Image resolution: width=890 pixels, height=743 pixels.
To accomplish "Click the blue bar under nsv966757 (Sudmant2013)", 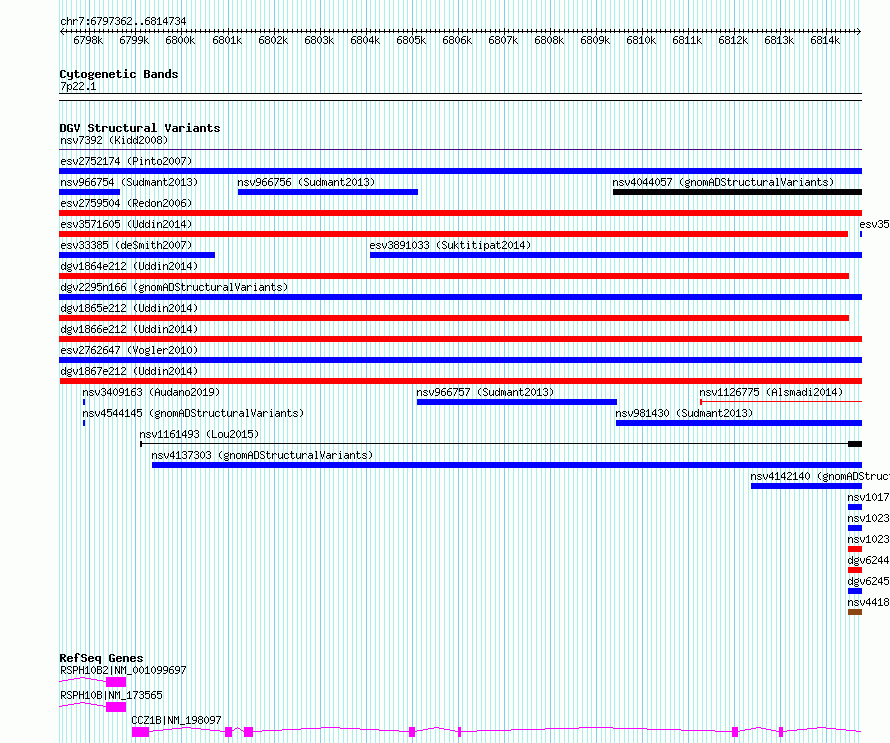I will 517,402.
